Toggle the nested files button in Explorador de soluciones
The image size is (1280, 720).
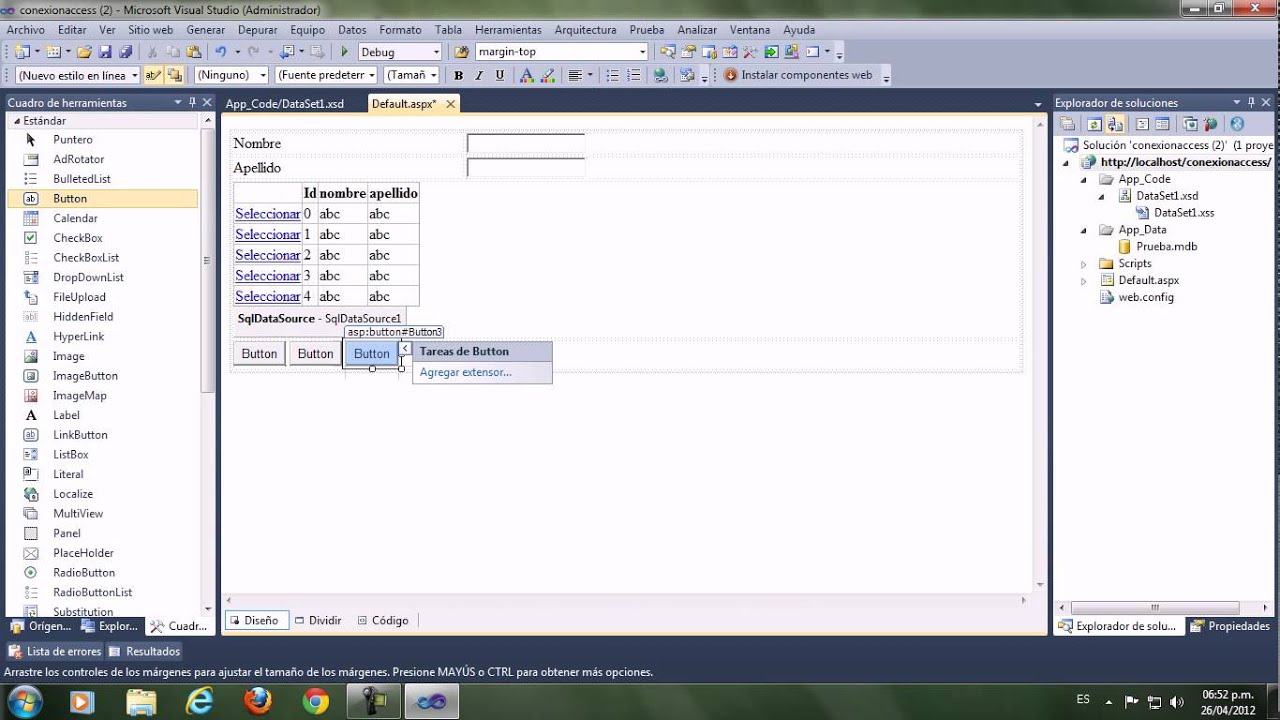click(1114, 124)
